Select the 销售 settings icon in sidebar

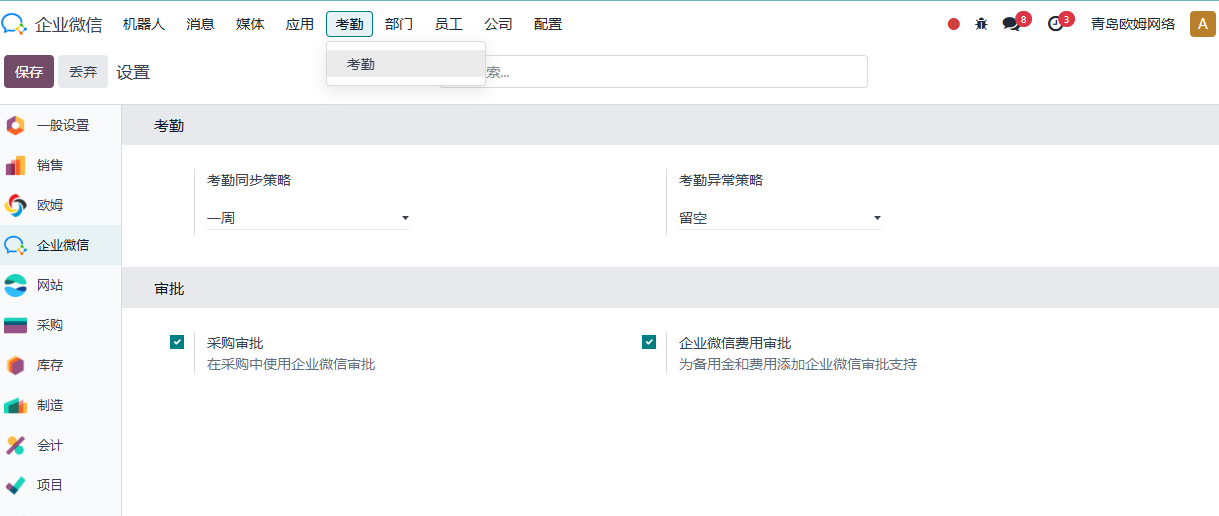pos(15,165)
